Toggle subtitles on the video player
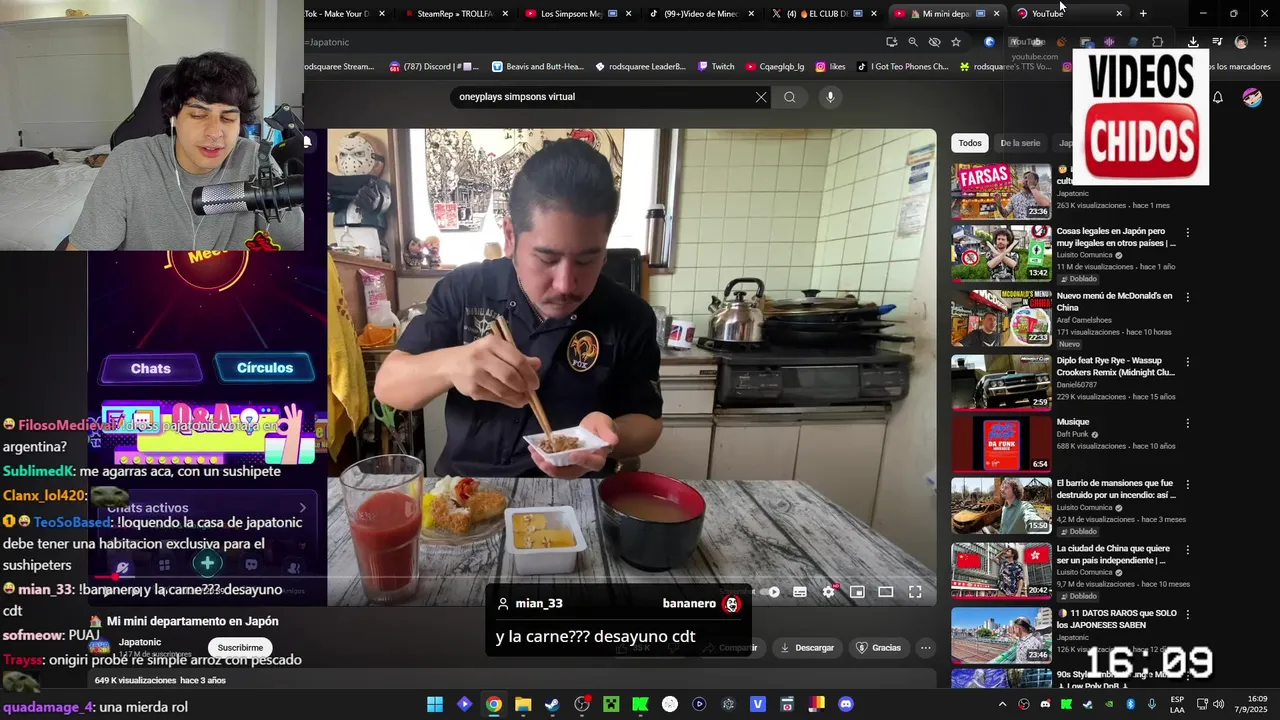Screen dimensions: 1280x720 [x=800, y=592]
